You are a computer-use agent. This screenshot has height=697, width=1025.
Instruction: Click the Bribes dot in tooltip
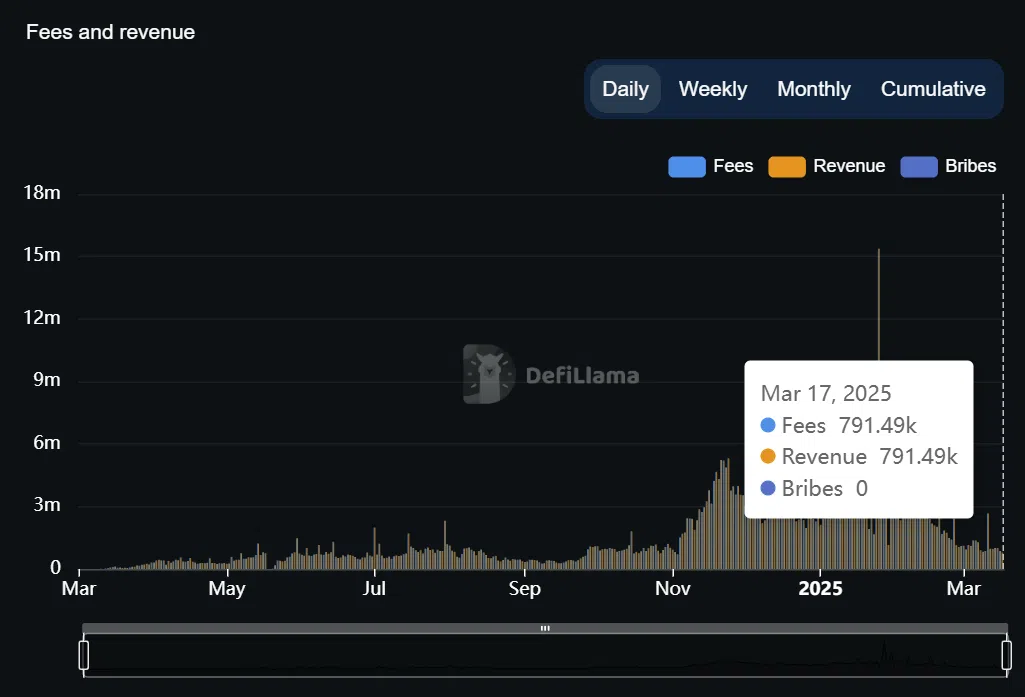click(x=768, y=488)
